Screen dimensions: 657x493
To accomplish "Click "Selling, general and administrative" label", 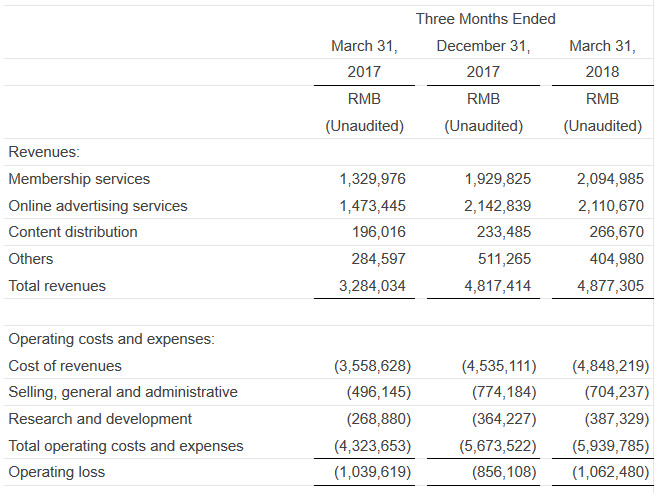I will [123, 392].
